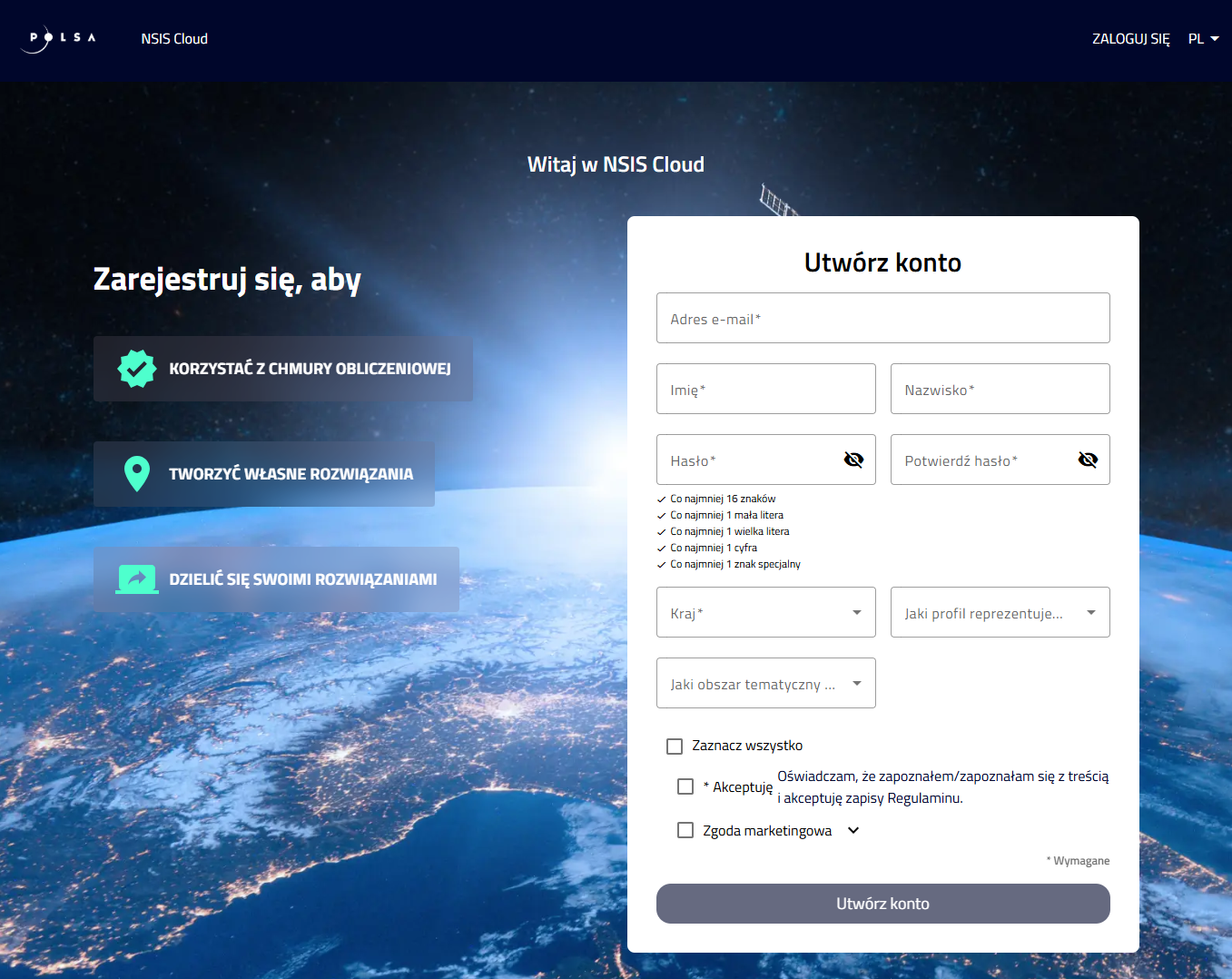Click the green share laptop icon
Viewport: 1232px width, 979px height.
[x=137, y=579]
